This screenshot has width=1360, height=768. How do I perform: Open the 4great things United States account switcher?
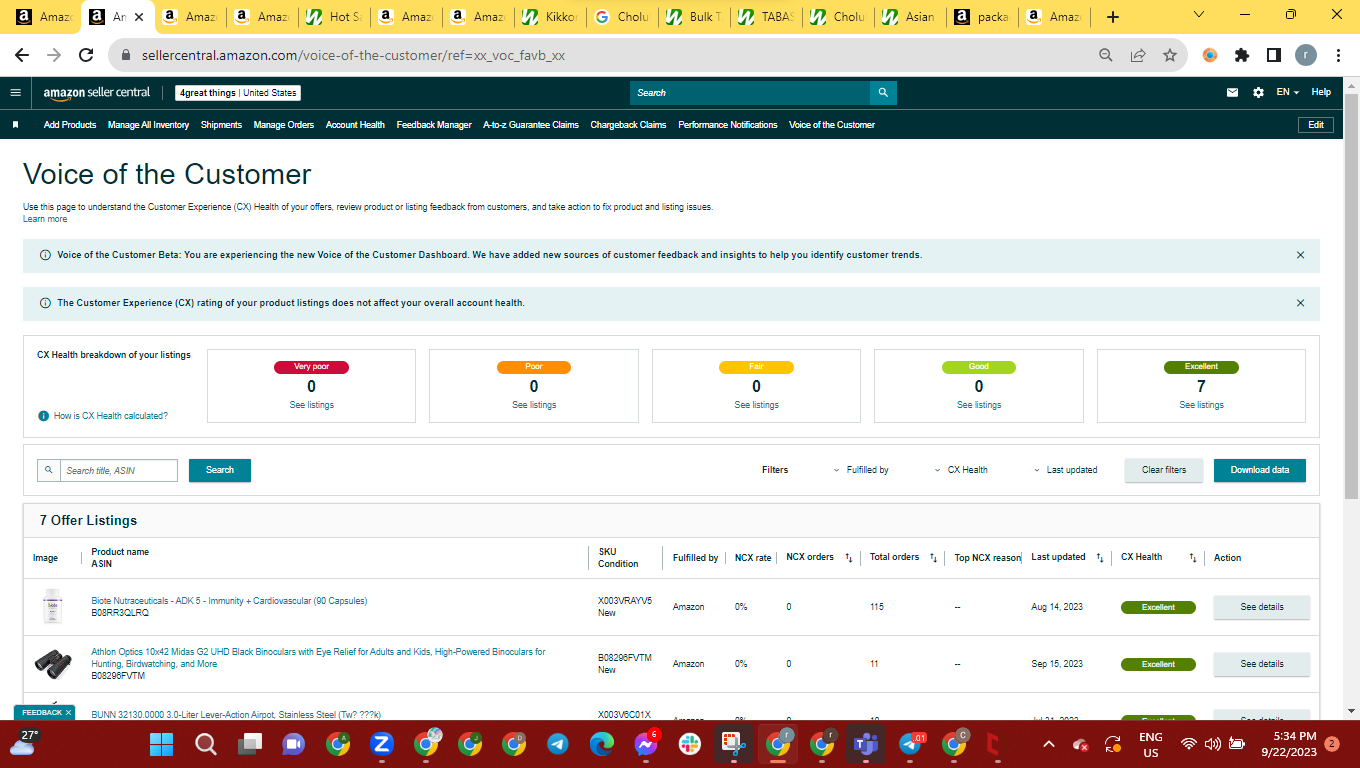(x=238, y=93)
